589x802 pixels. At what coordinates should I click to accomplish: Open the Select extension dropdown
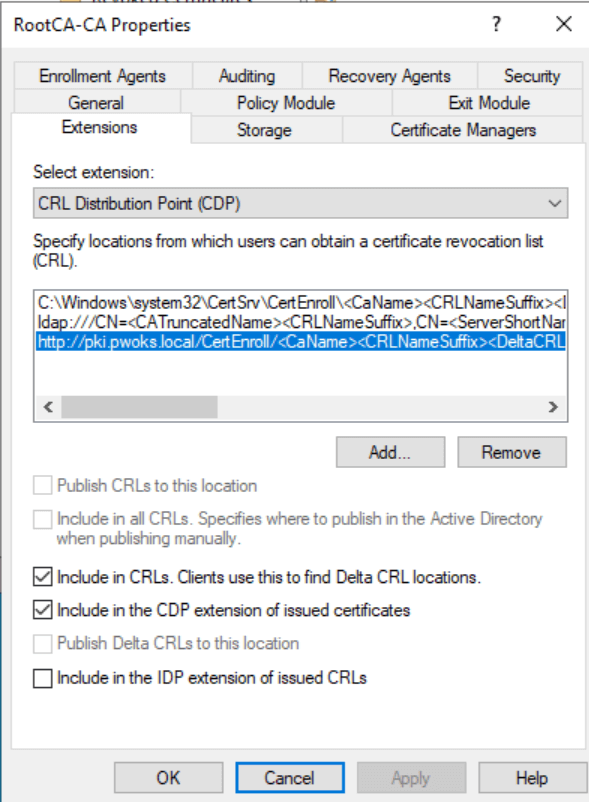click(x=300, y=203)
